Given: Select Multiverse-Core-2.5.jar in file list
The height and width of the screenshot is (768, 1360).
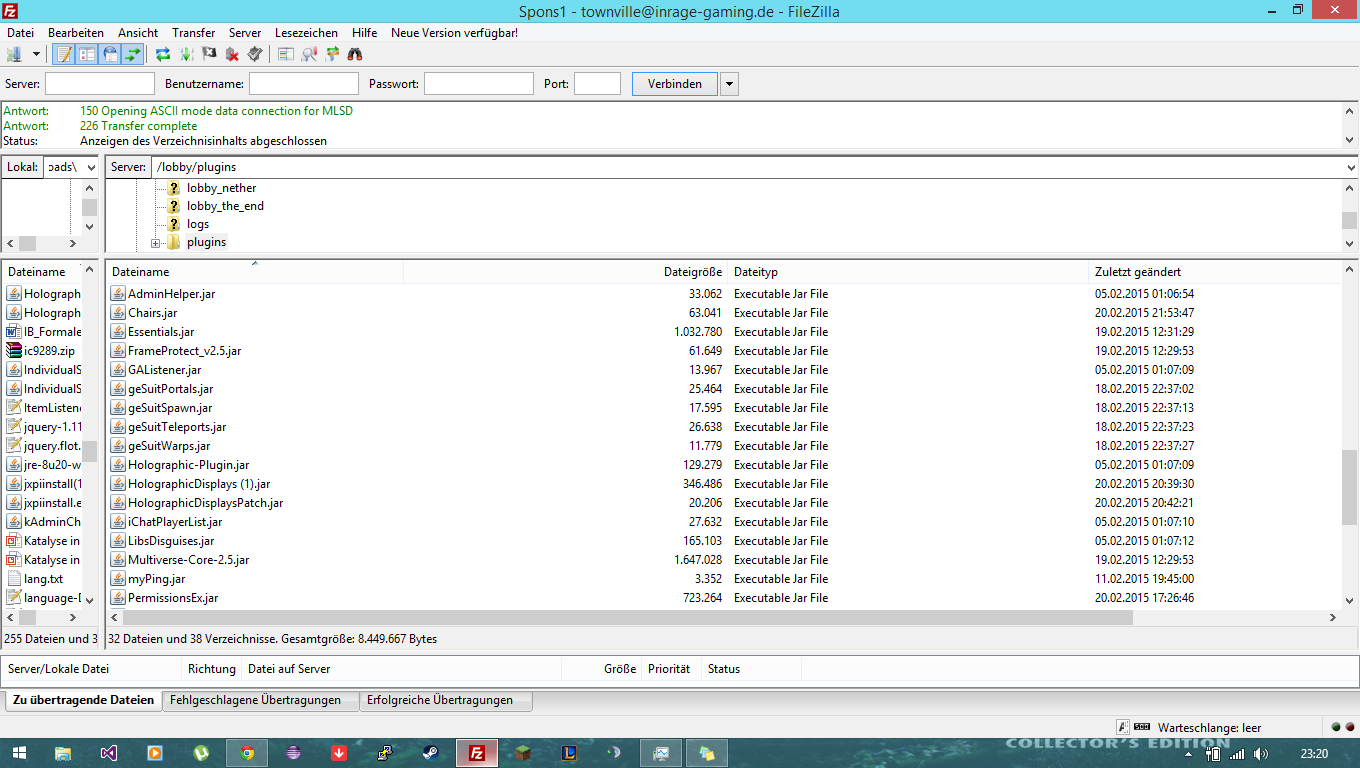Looking at the screenshot, I should pyautogui.click(x=188, y=560).
